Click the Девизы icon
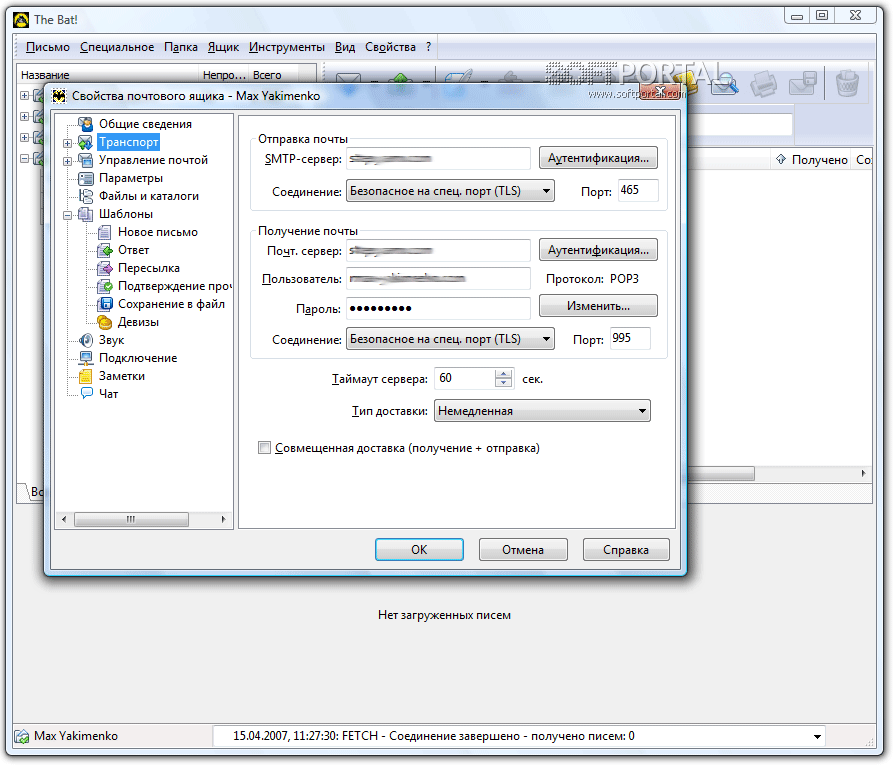Viewport: 893px width, 769px height. tap(104, 322)
